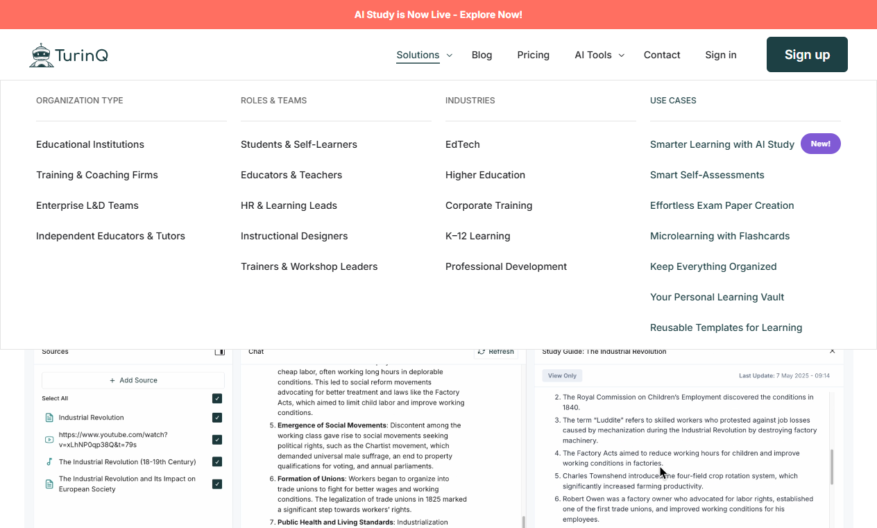Viewport: 877px width, 528px height.
Task: Click the YouTube video source icon
Action: tap(49, 440)
